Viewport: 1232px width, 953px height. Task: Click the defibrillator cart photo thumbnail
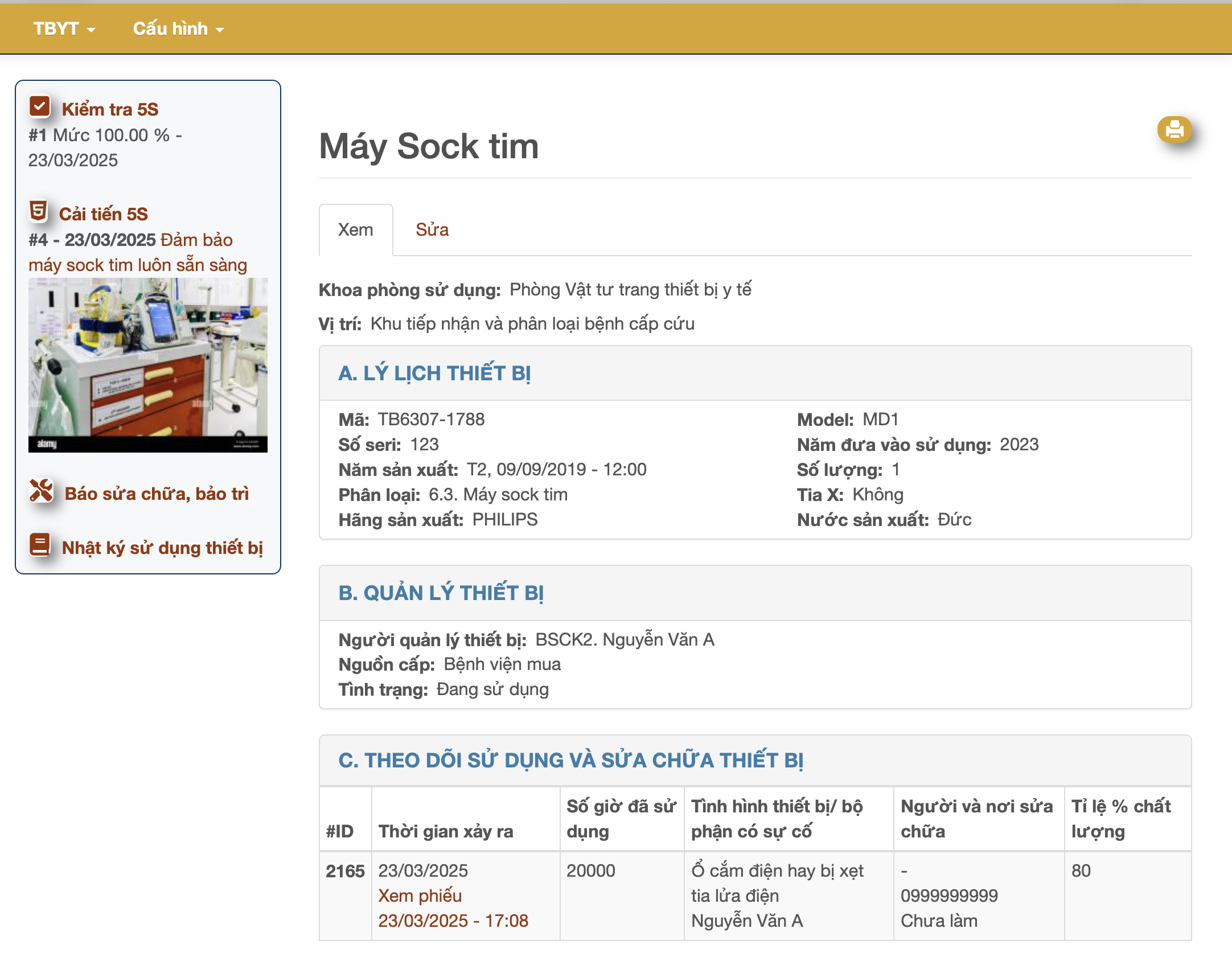tap(148, 365)
